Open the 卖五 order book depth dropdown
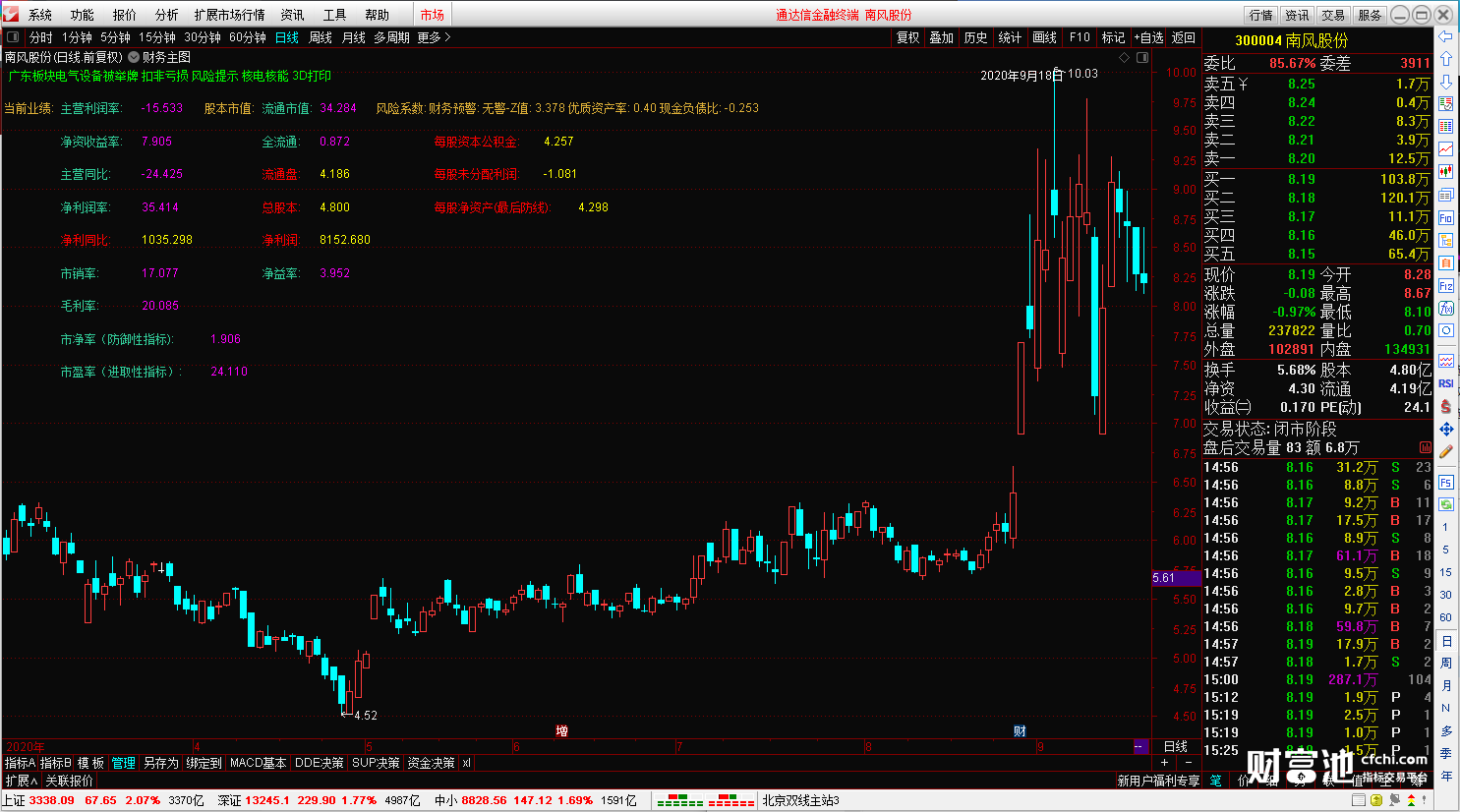Image resolution: width=1460 pixels, height=812 pixels. (1243, 84)
